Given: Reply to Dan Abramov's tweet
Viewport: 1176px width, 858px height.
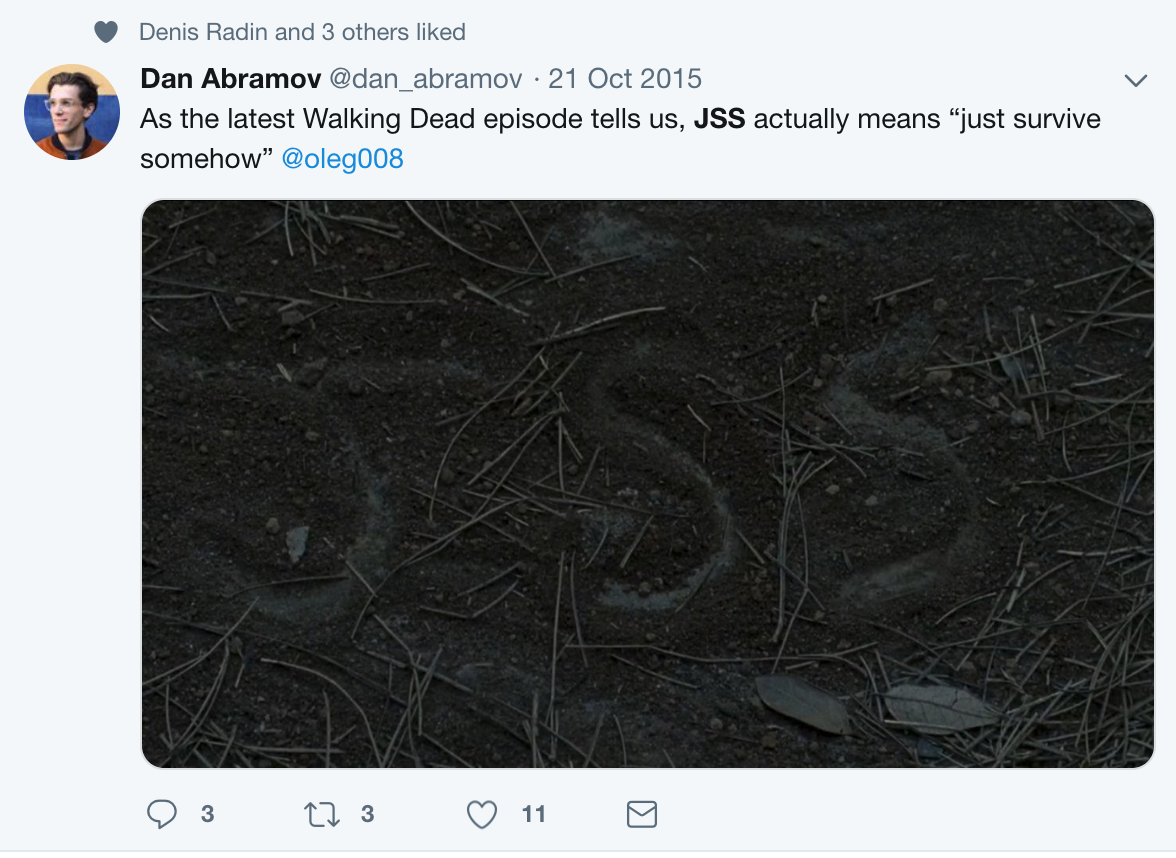Looking at the screenshot, I should (161, 814).
